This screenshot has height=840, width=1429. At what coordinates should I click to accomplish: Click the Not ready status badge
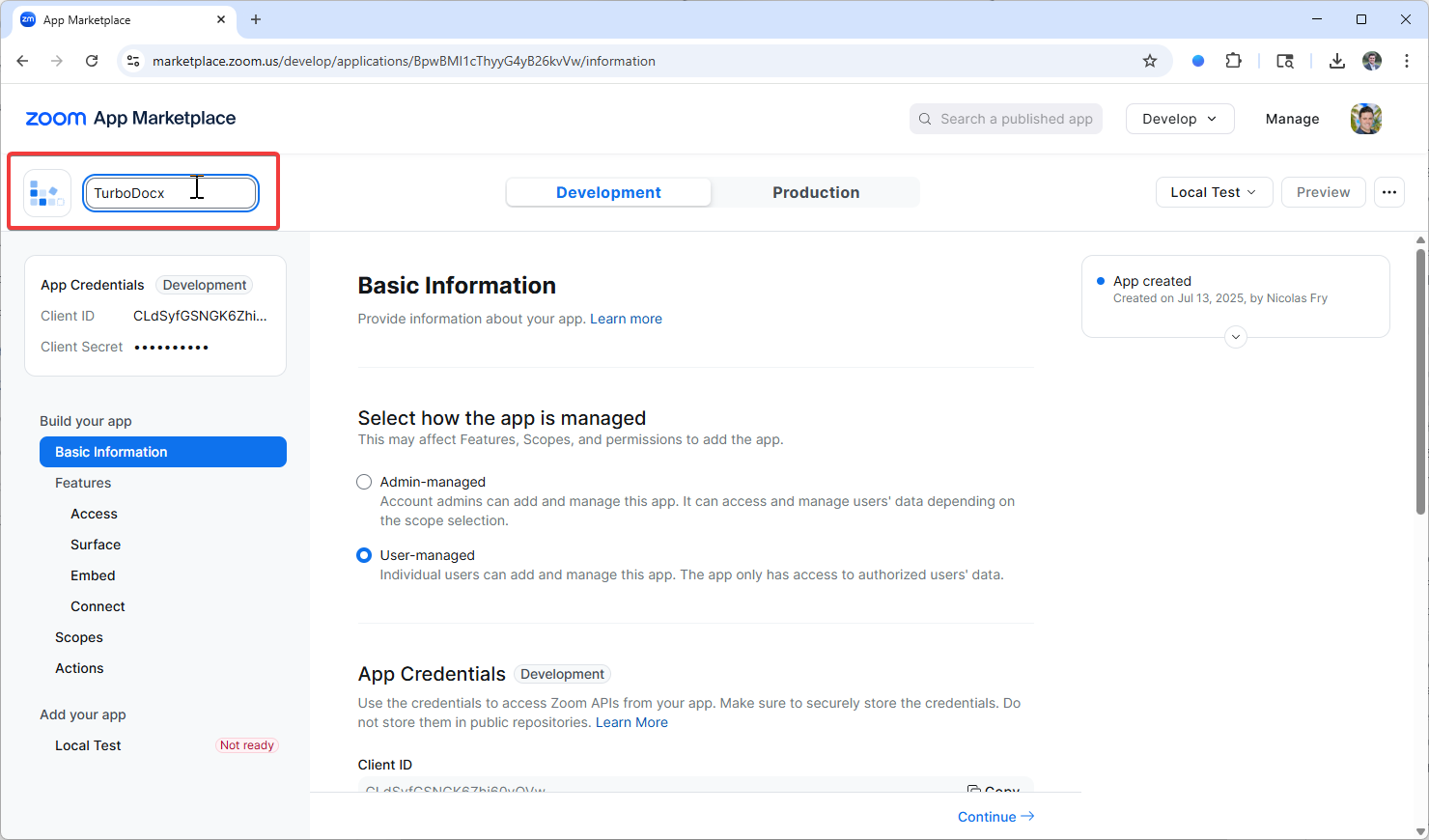click(246, 745)
